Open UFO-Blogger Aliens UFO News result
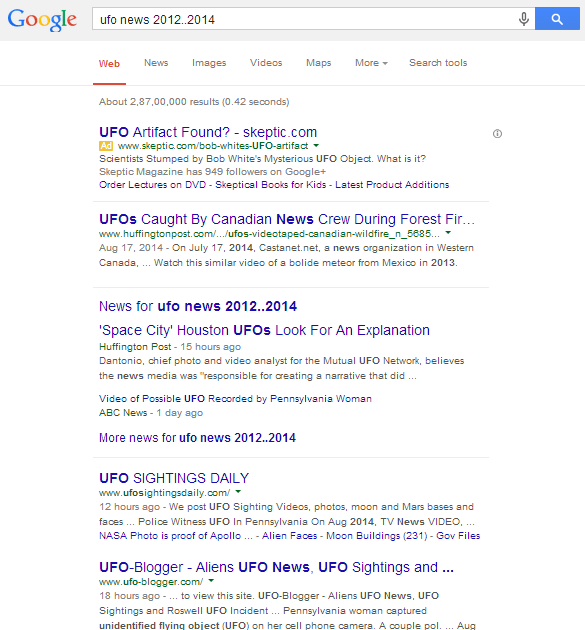The image size is (585, 630). point(276,567)
